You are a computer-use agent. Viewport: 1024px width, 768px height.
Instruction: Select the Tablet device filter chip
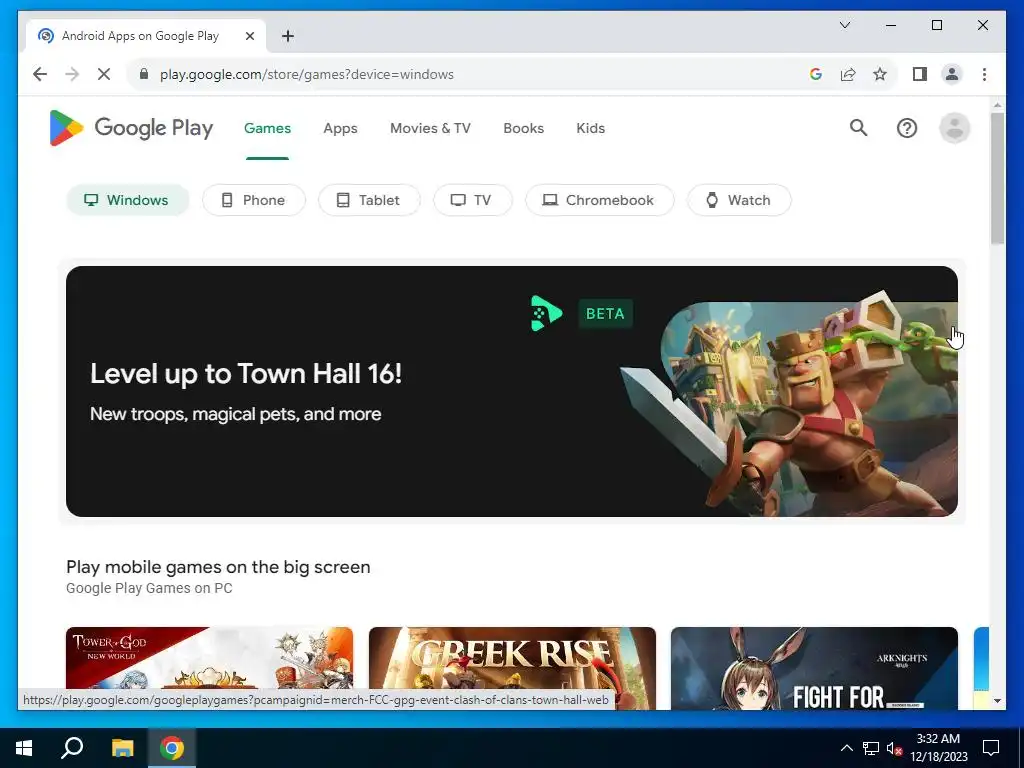[x=369, y=200]
